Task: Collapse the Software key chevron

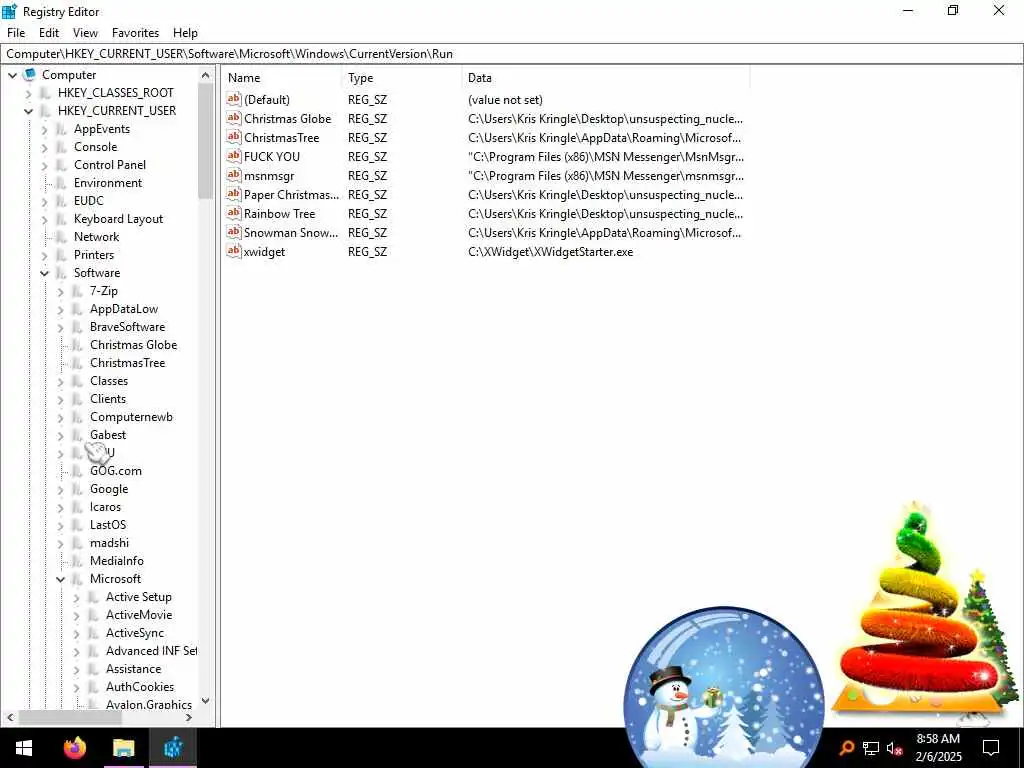Action: pyautogui.click(x=44, y=273)
